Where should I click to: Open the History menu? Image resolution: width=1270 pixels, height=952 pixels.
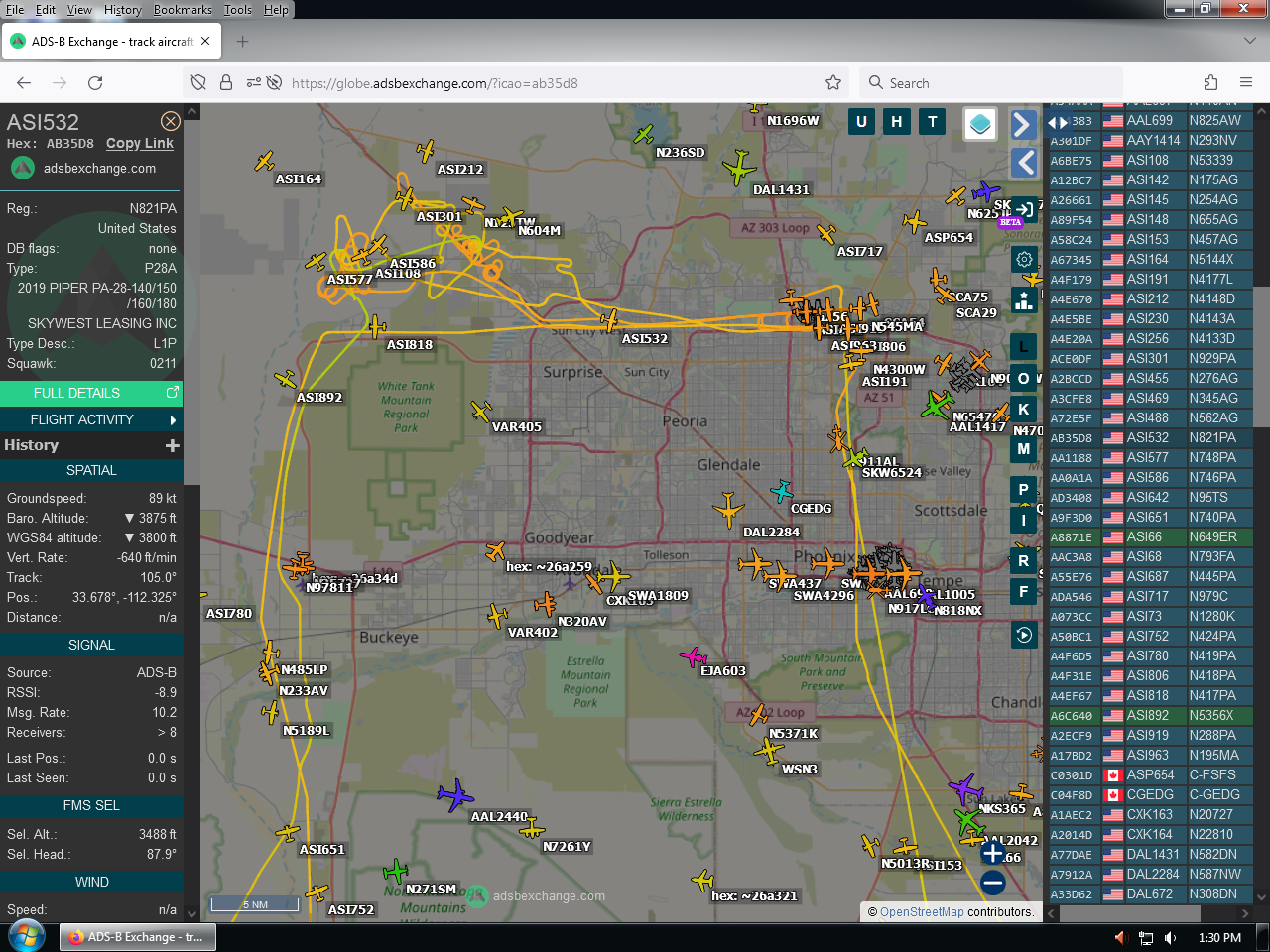(123, 10)
